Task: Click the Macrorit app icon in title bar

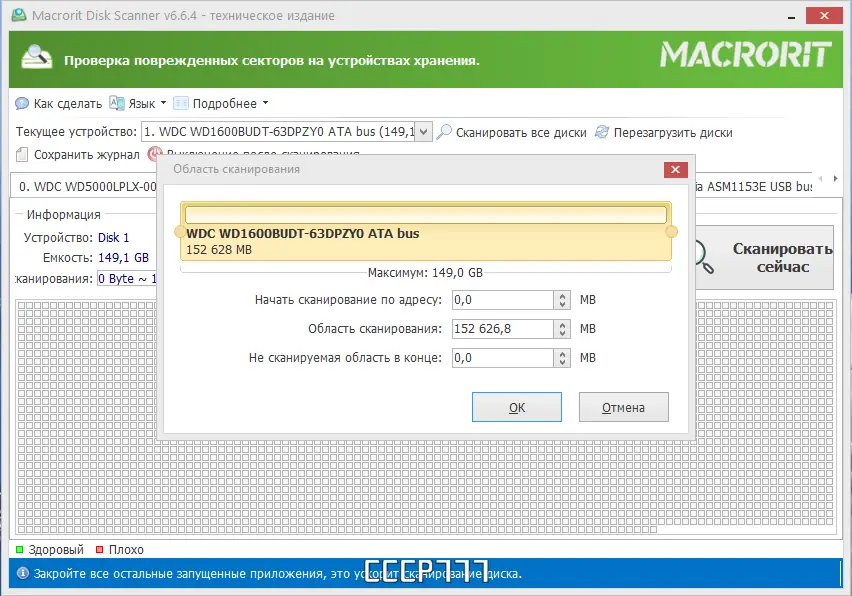Action: tap(19, 15)
